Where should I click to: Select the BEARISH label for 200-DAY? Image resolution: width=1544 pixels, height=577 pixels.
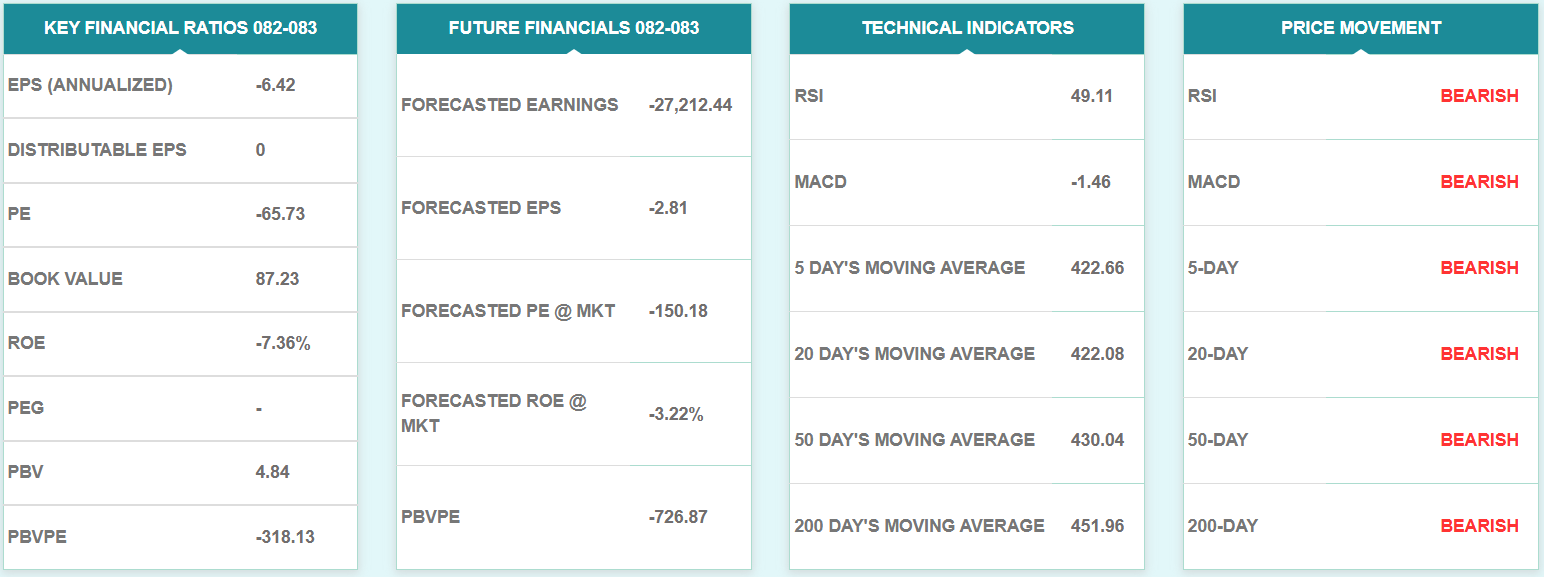click(x=1479, y=526)
